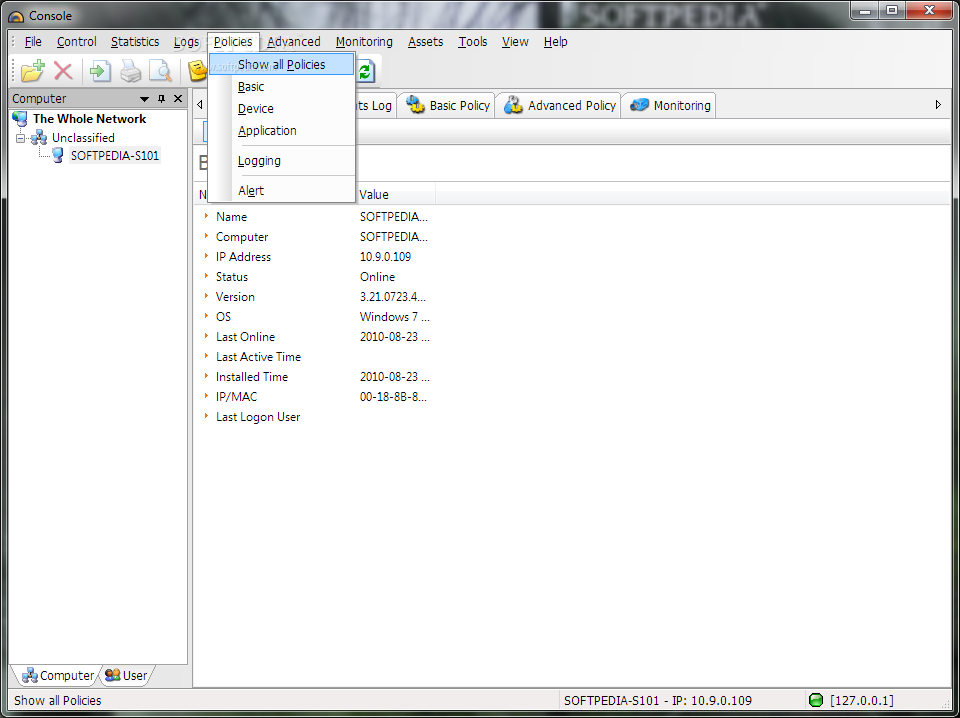The image size is (960, 718).
Task: Click the Advanced Policy tab icon
Action: 513,105
